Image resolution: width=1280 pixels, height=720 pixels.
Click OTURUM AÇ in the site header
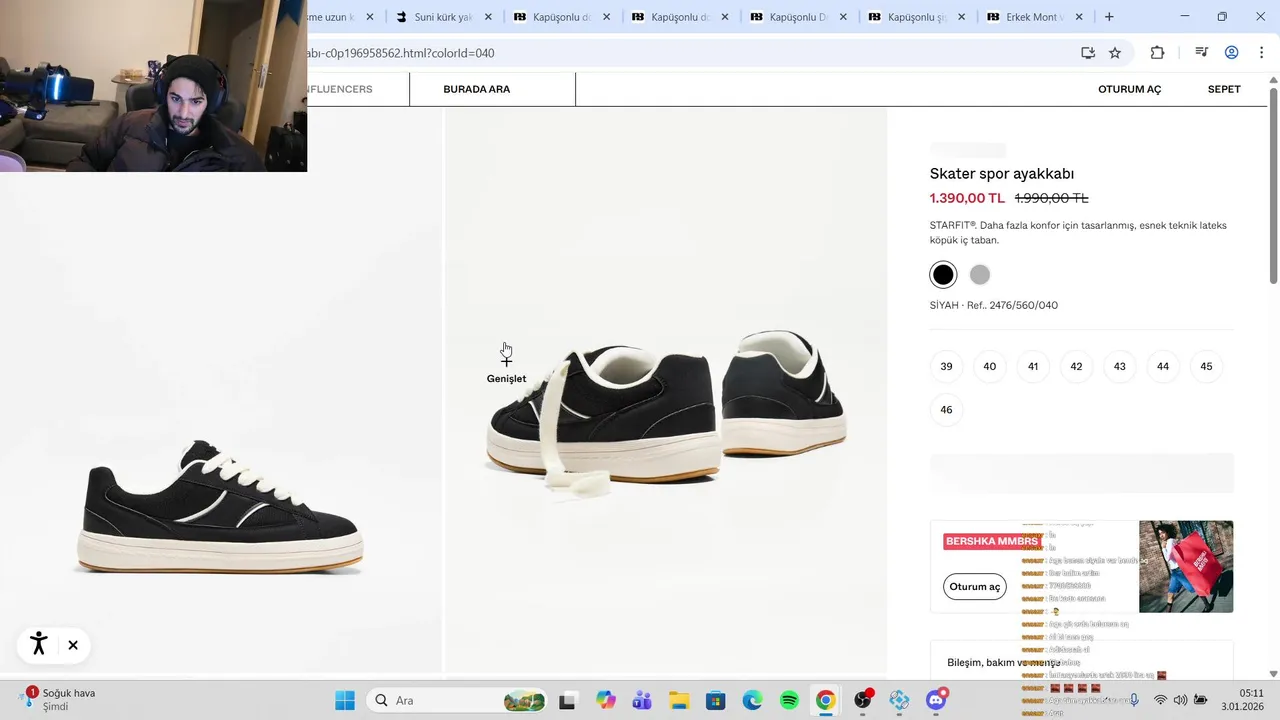(1129, 89)
